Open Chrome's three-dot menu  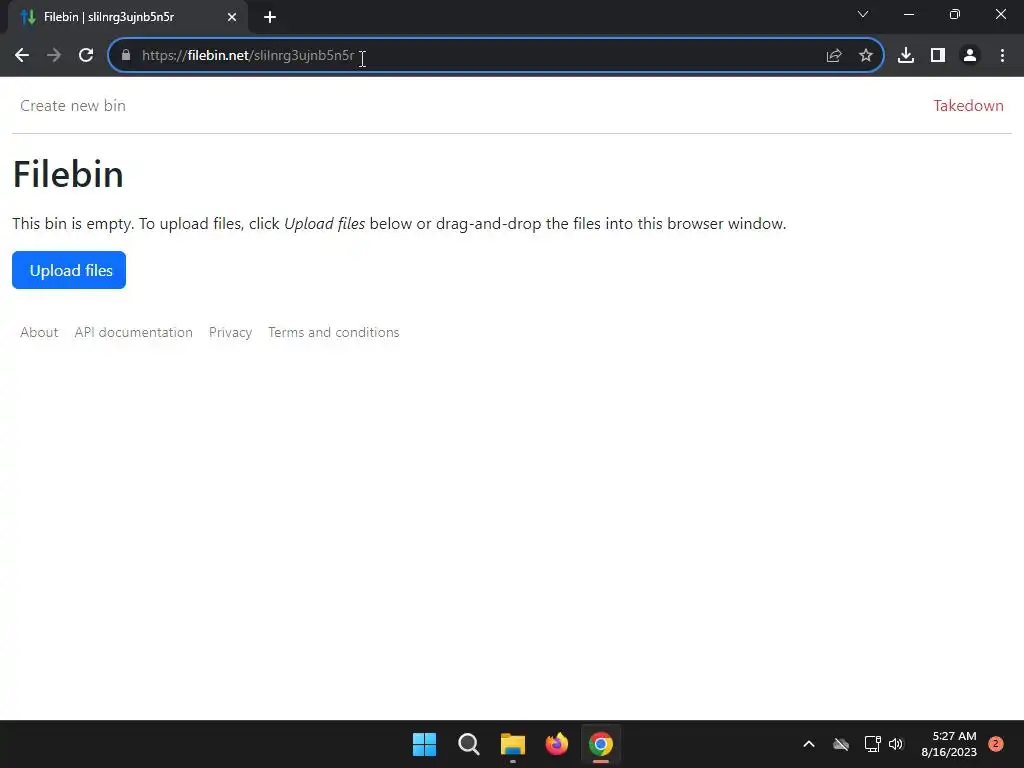(1002, 56)
